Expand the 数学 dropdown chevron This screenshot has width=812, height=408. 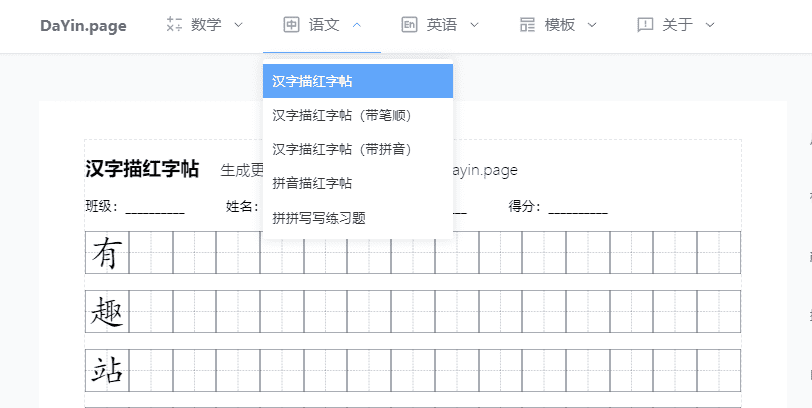point(238,25)
